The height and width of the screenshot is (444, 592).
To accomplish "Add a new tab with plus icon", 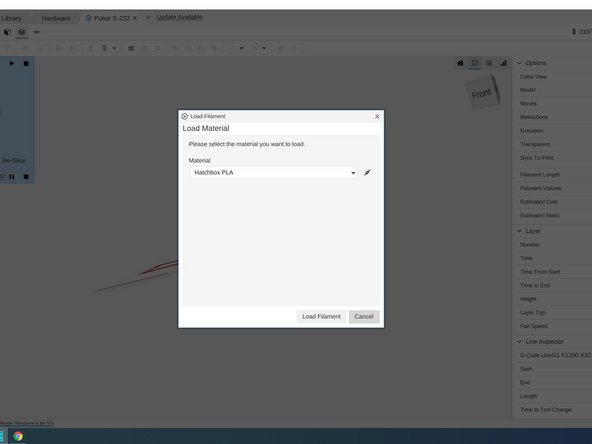I will click(148, 17).
